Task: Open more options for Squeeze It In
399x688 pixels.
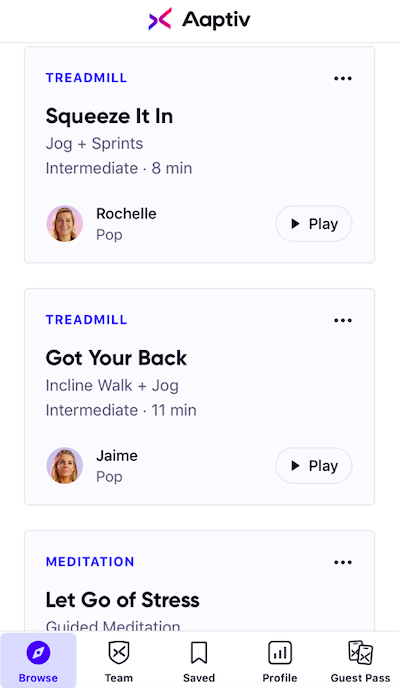Action: coord(342,79)
